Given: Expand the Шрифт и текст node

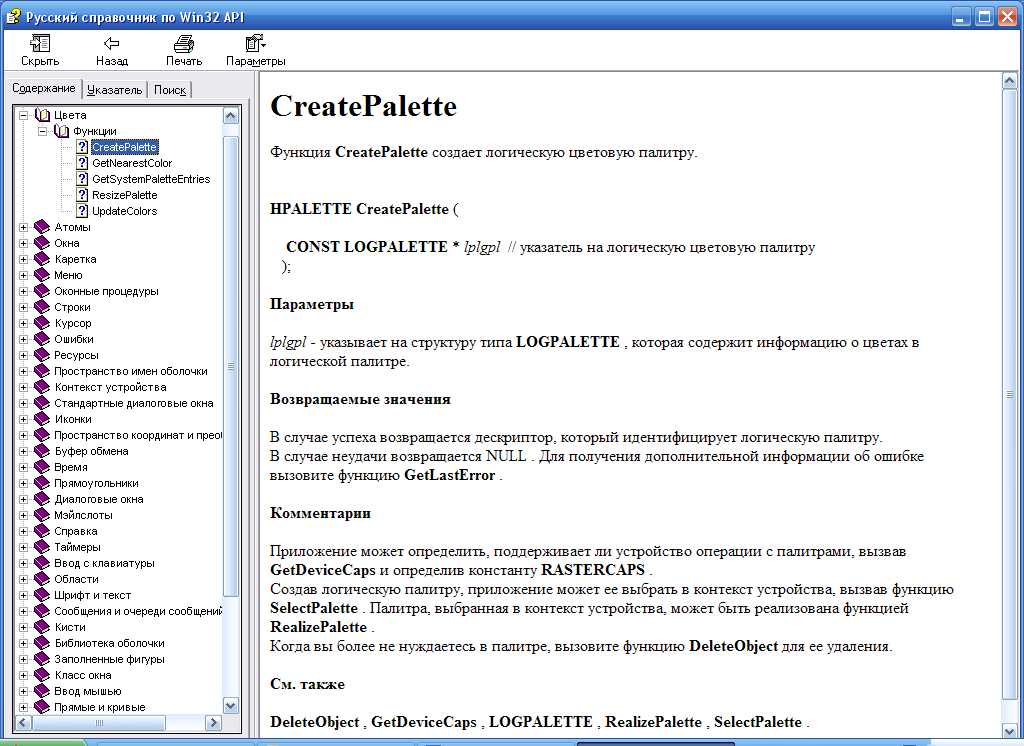Looking at the screenshot, I should (x=24, y=595).
